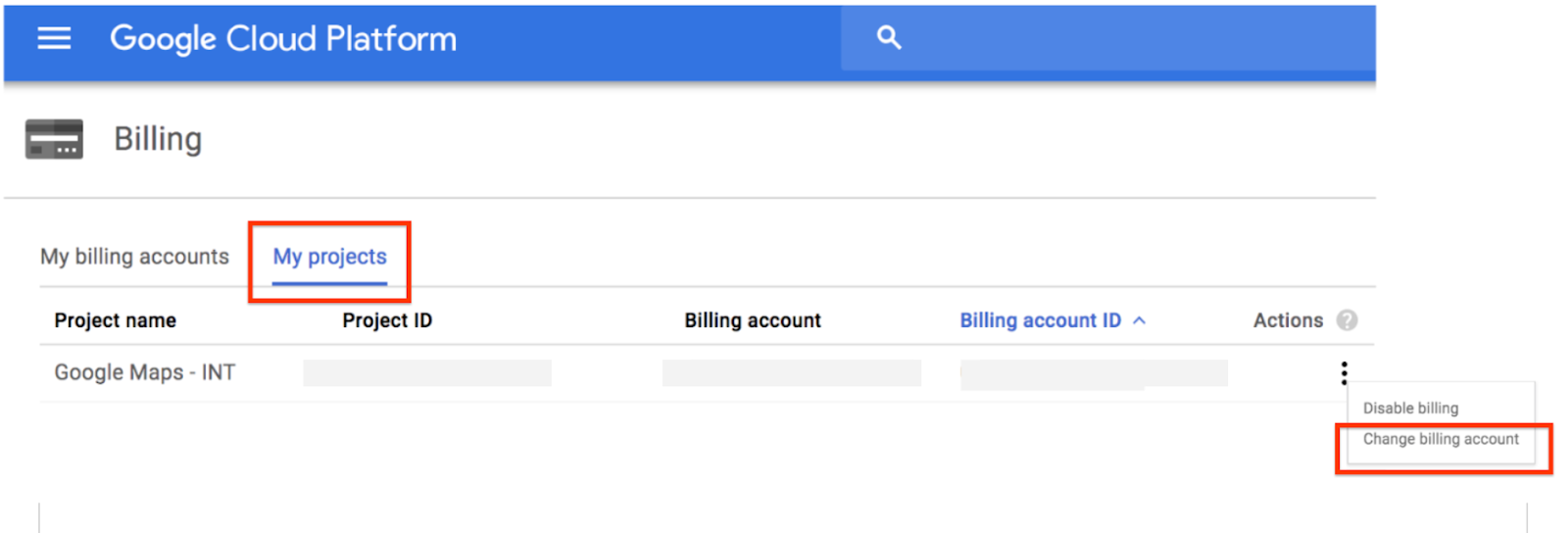The image size is (1568, 533).
Task: Open the three-dot actions menu
Action: click(x=1344, y=373)
